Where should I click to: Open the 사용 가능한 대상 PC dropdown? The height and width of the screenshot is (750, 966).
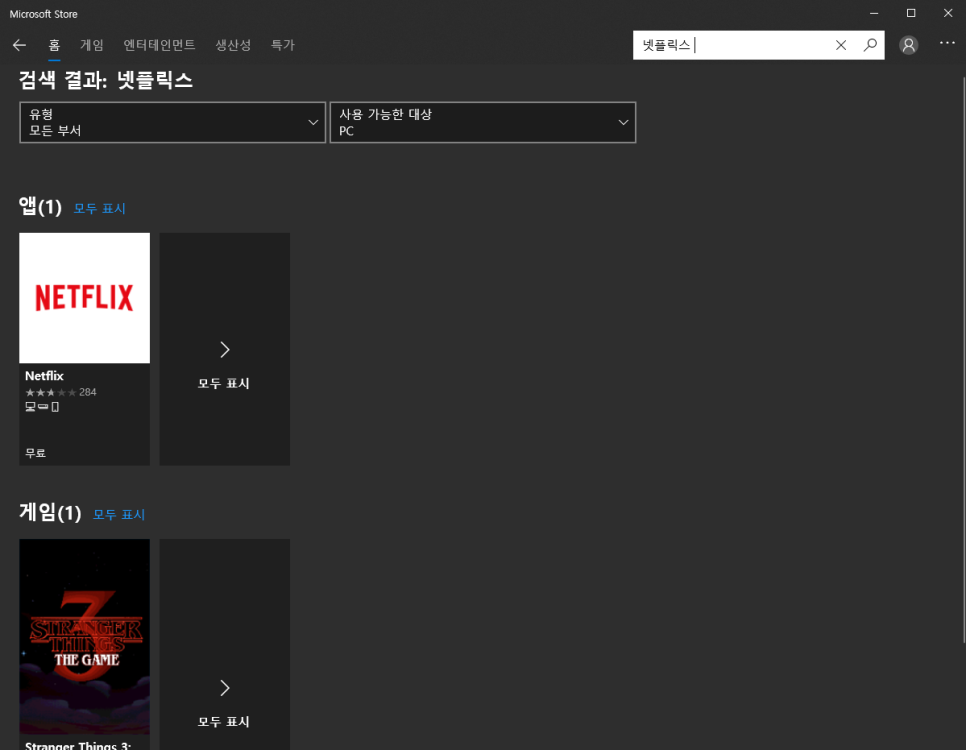[482, 122]
